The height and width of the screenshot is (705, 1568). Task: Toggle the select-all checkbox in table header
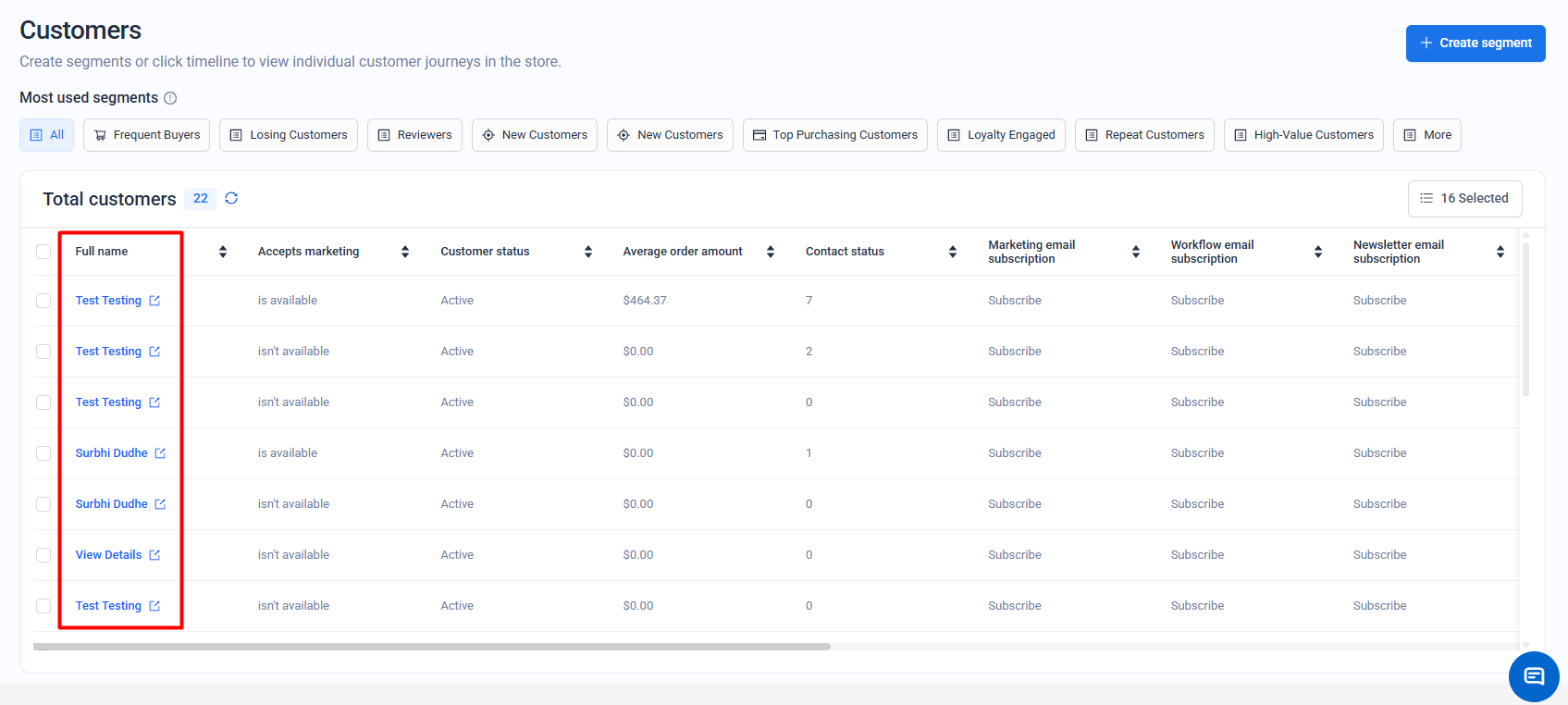pyautogui.click(x=43, y=252)
